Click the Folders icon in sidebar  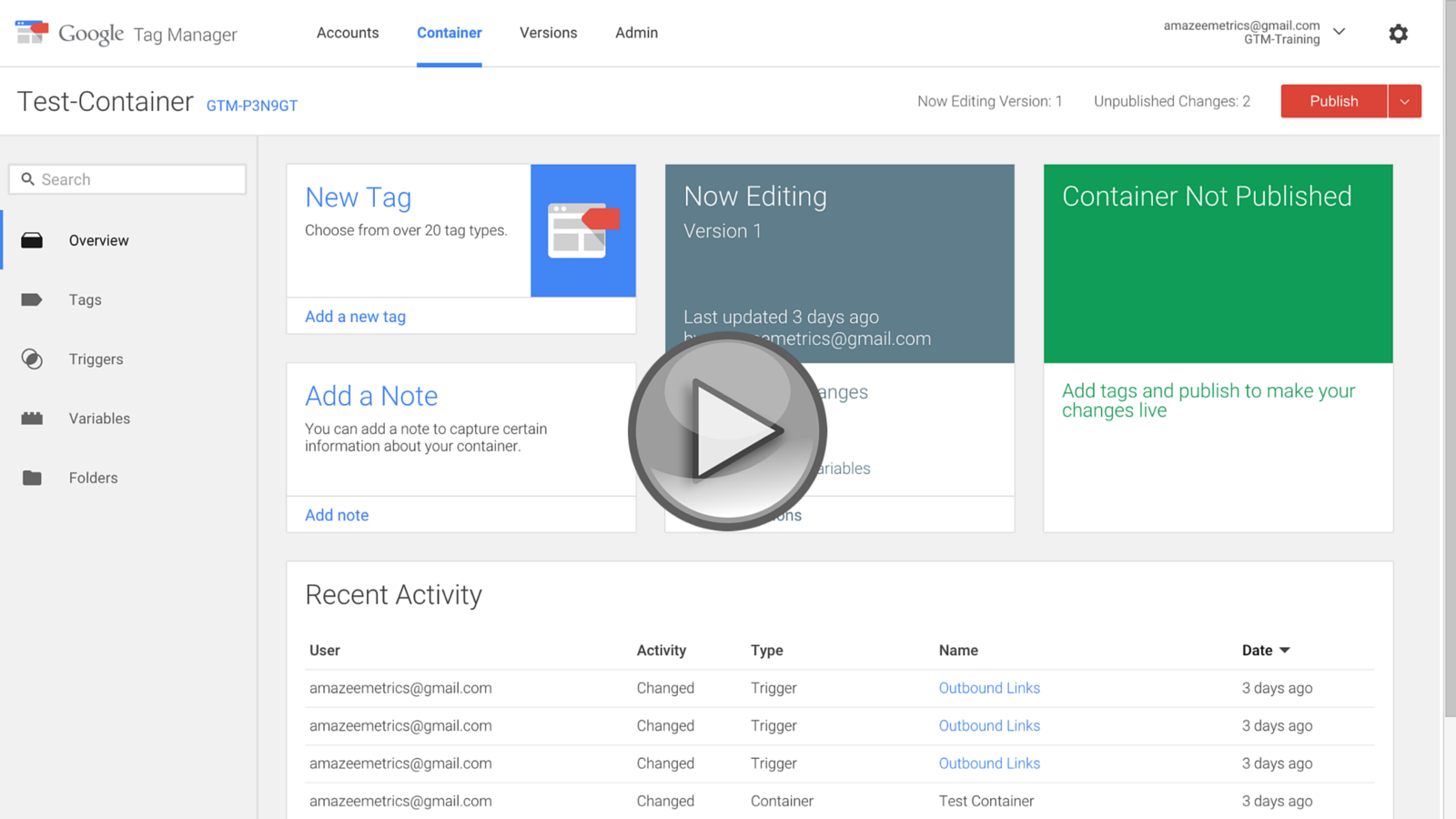tap(32, 478)
